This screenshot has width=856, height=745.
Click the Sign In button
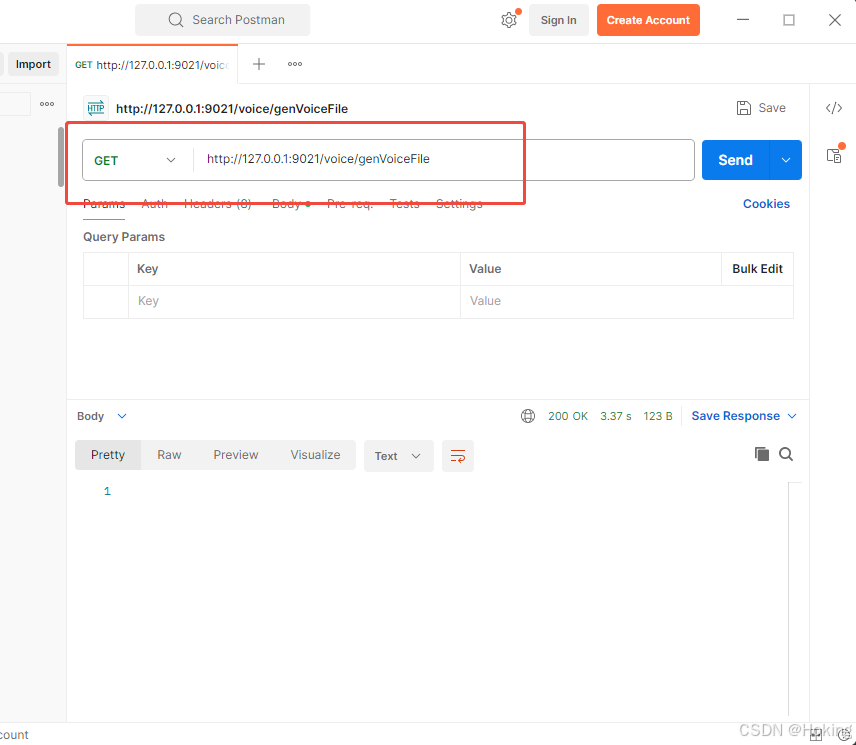pos(558,20)
